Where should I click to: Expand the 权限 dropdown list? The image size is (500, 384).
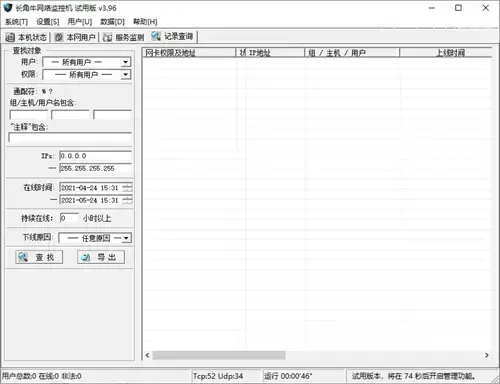point(125,74)
